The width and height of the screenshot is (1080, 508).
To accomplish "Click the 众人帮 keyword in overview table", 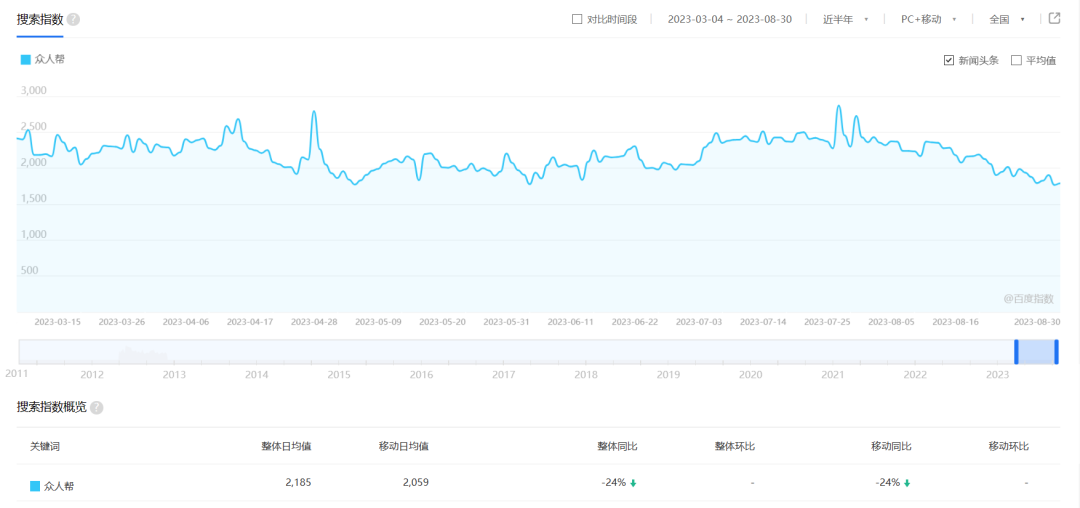I will pos(59,486).
